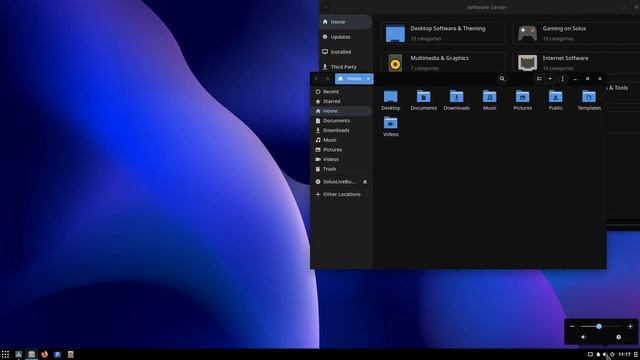Switch to Home tab in Software Center
Image resolution: width=640 pixels, height=360 pixels.
(x=345, y=22)
